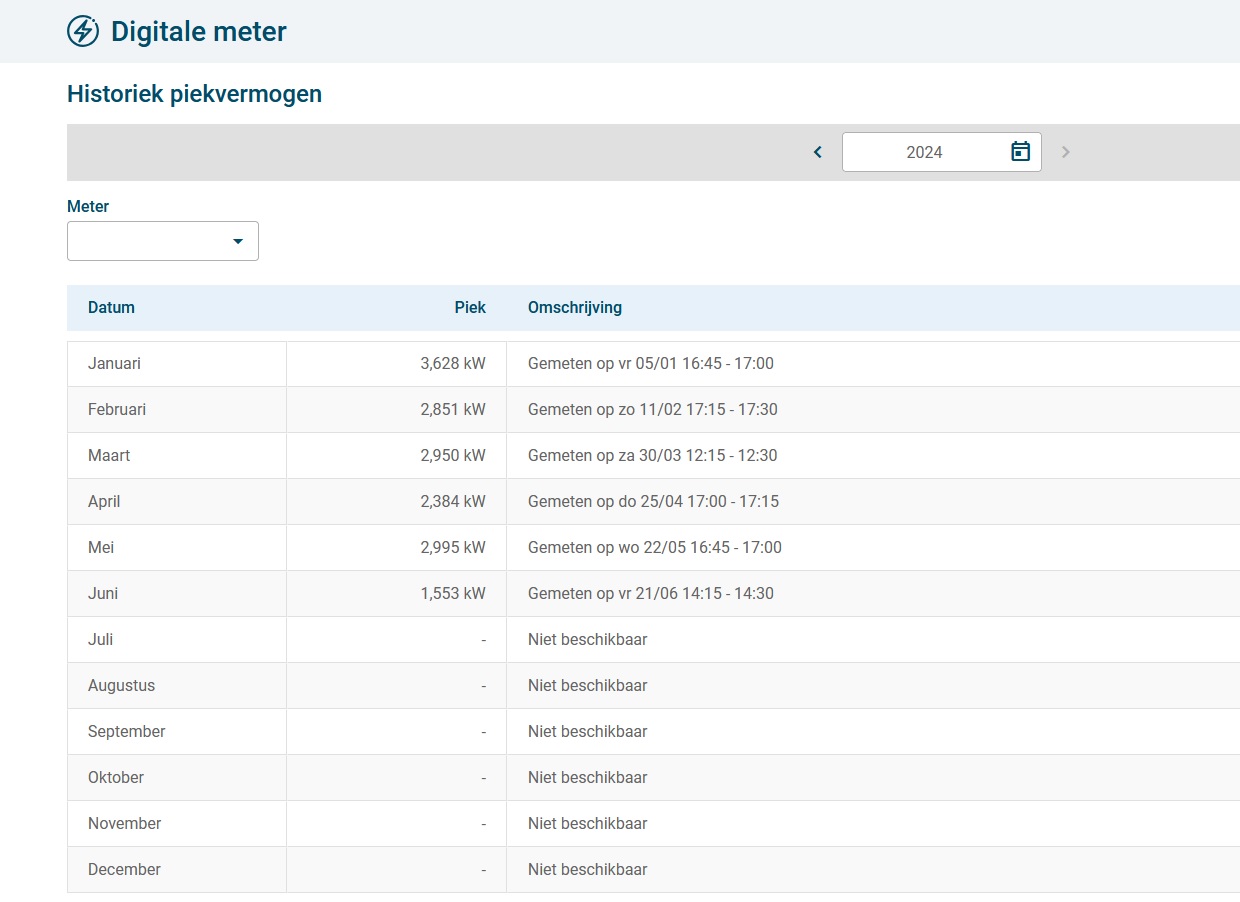Select the December row label
Viewport: 1240px width, 902px height.
(x=124, y=870)
